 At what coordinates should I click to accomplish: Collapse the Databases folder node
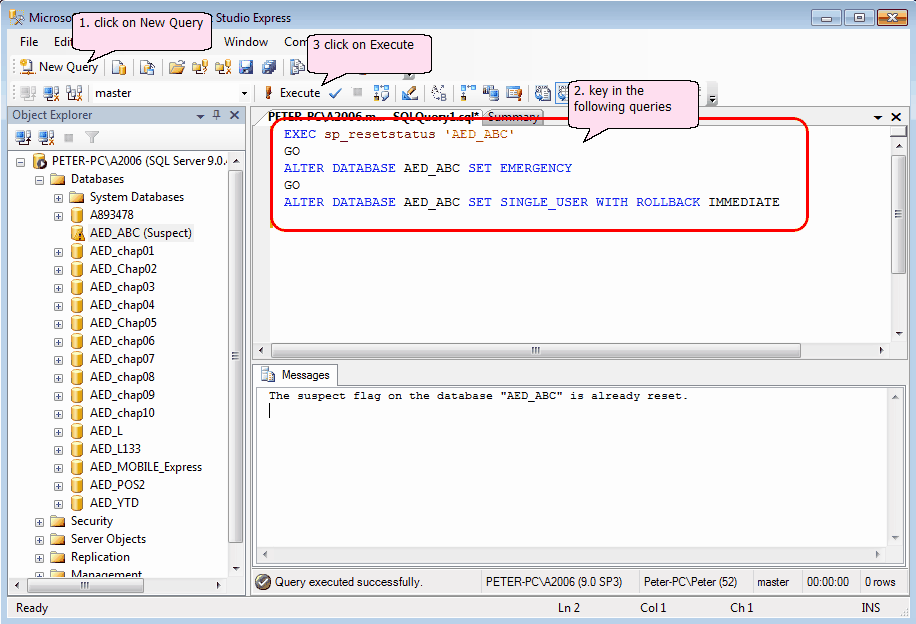pos(39,180)
